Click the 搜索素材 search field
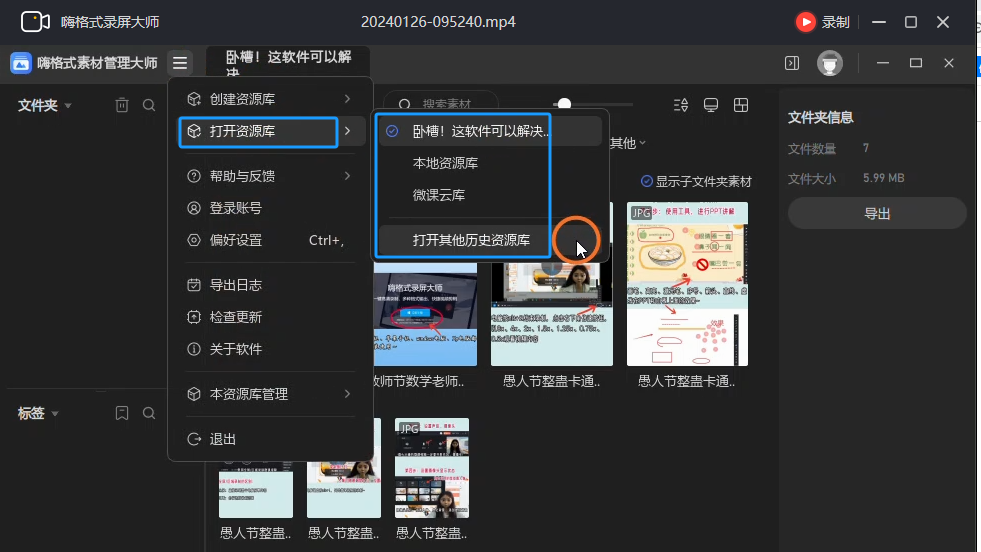Screen dimensions: 981x552 tap(440, 103)
